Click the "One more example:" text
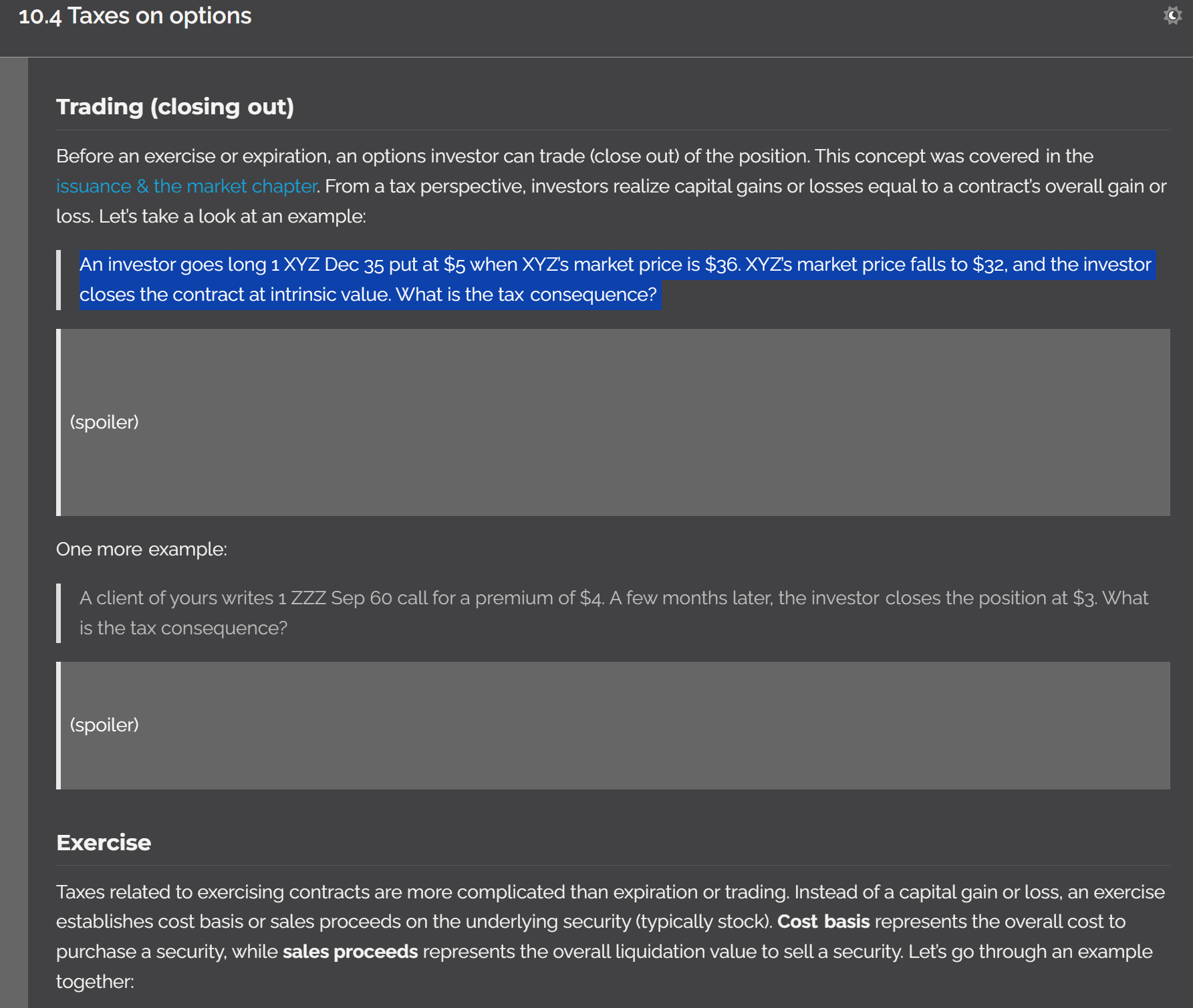Viewport: 1193px width, 1008px height. point(142,549)
